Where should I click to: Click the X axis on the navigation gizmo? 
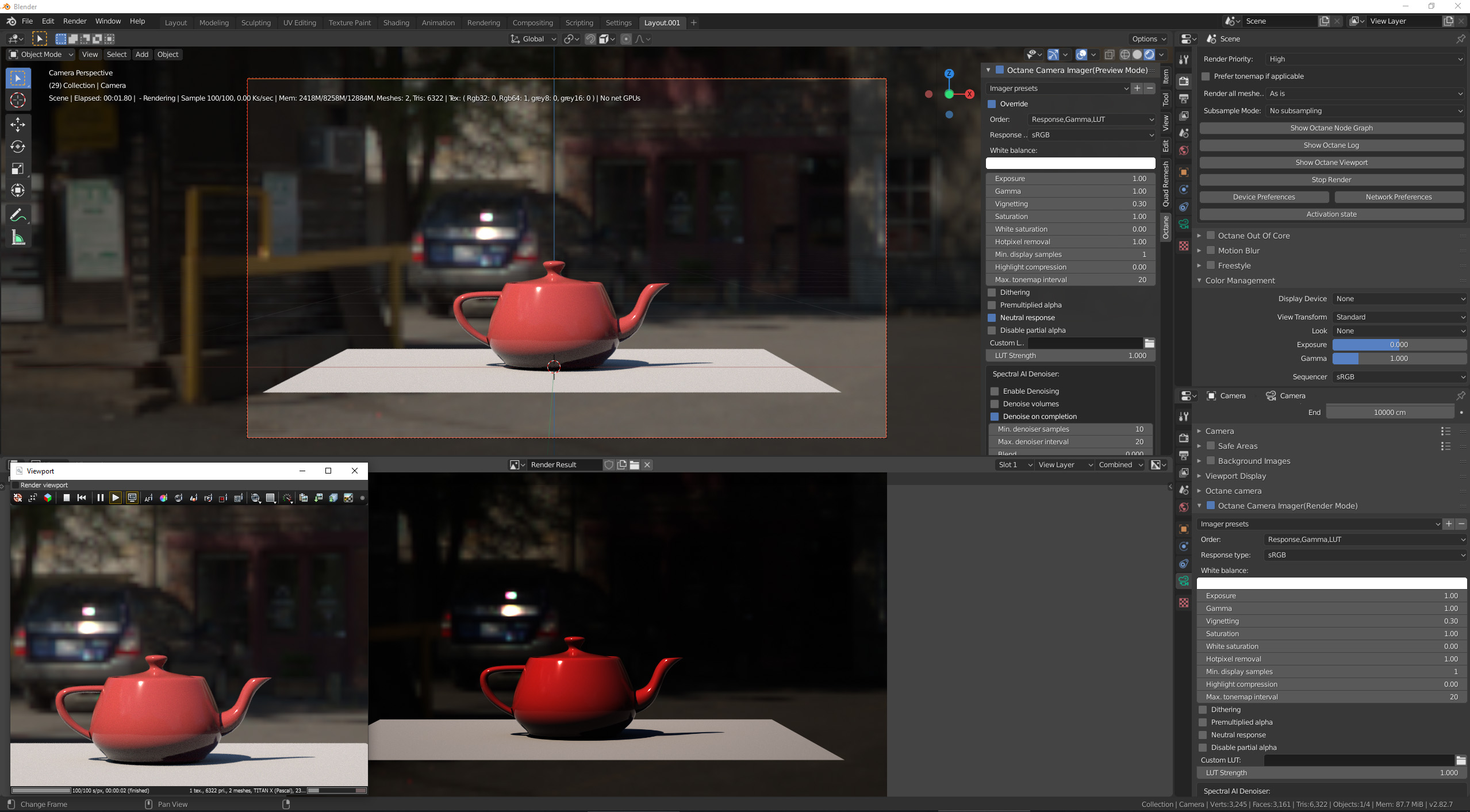click(x=970, y=94)
